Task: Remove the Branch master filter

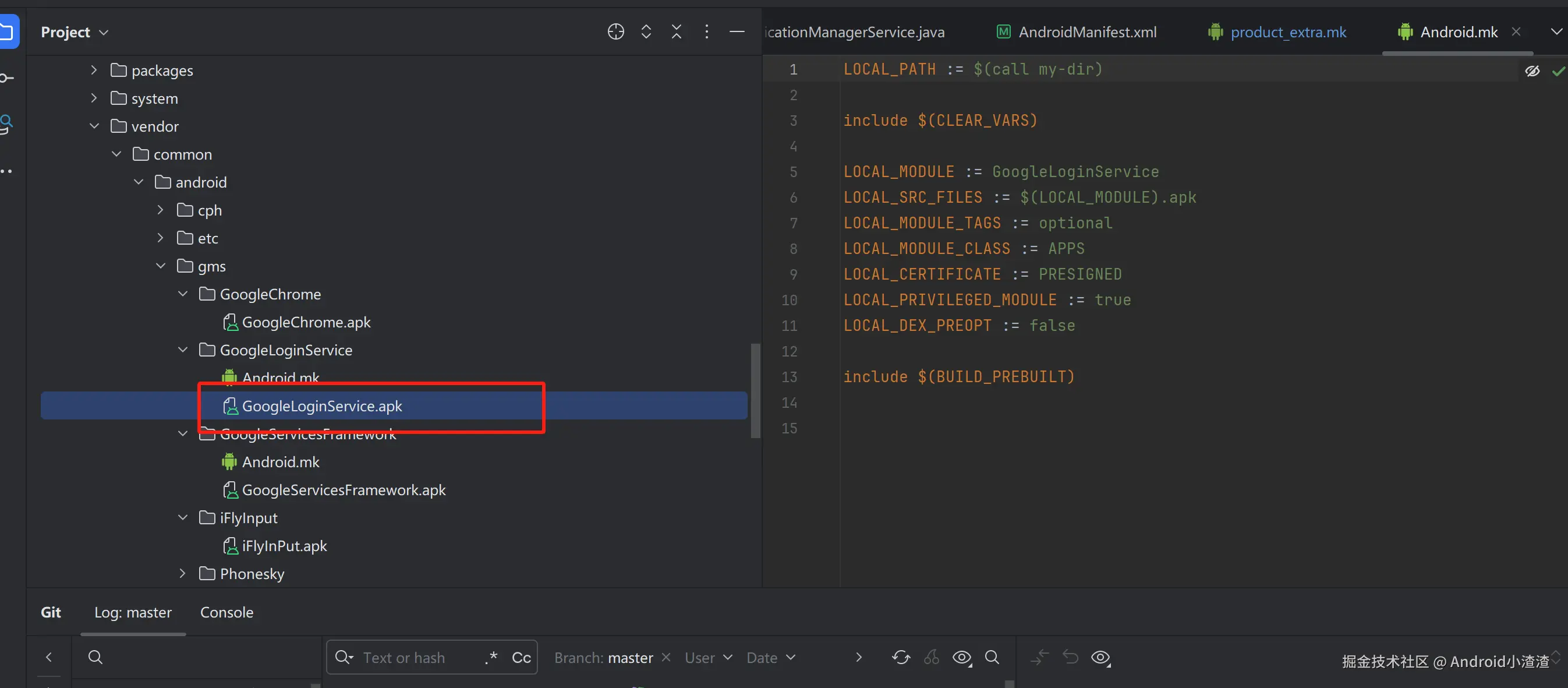Action: (666, 658)
